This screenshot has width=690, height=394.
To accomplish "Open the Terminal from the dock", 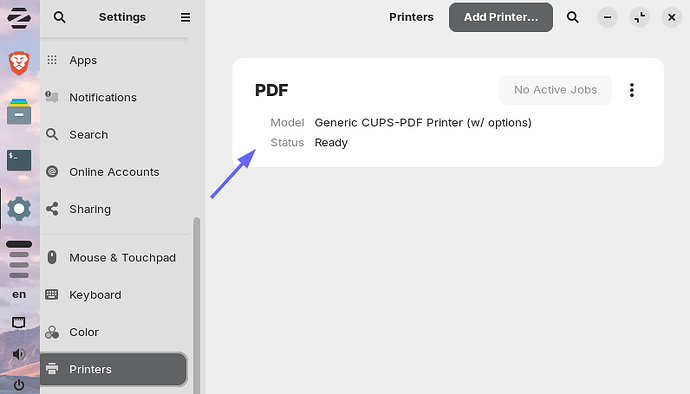I will [x=19, y=160].
